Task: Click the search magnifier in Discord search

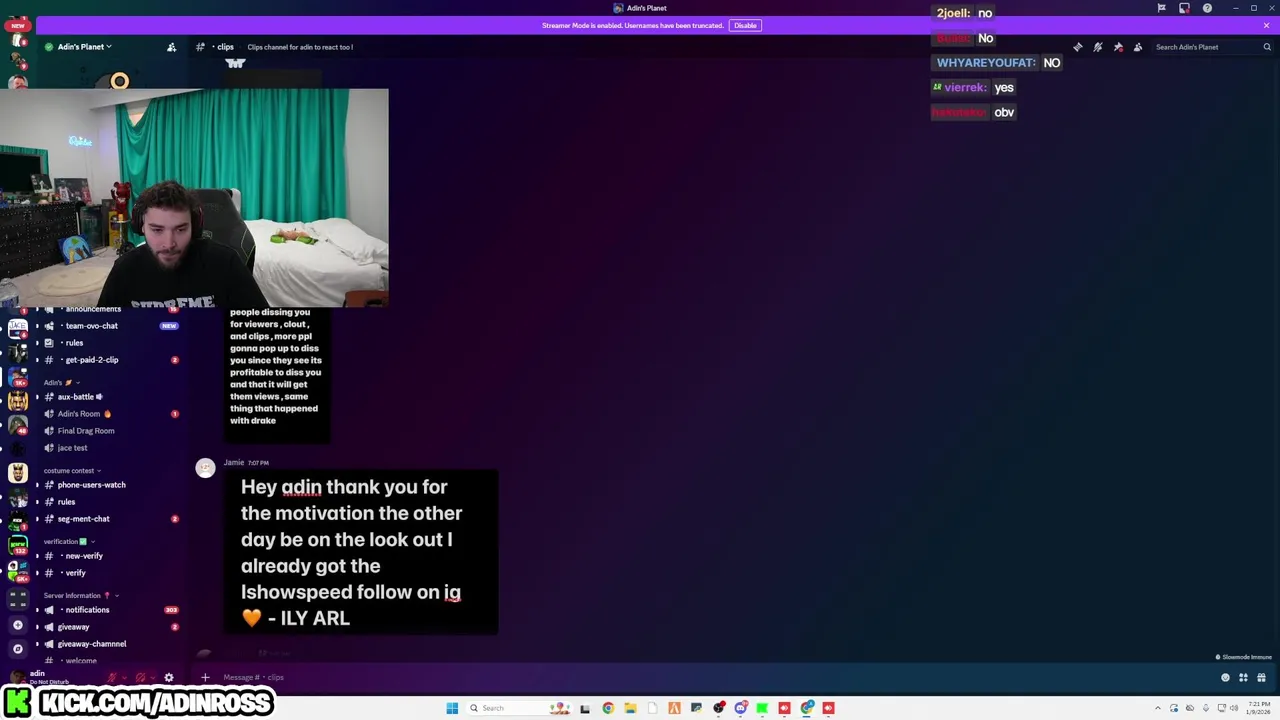Action: pyautogui.click(x=1267, y=47)
